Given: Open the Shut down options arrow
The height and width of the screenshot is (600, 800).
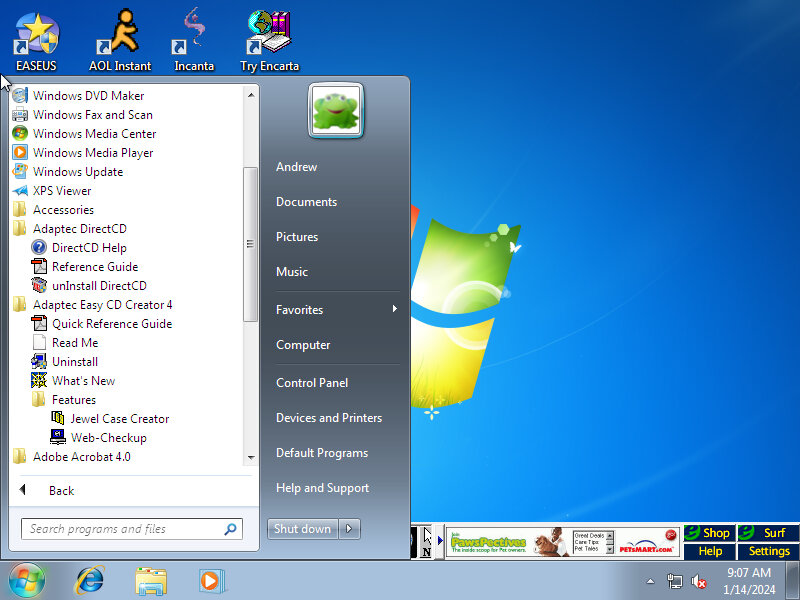Looking at the screenshot, I should coord(349,529).
